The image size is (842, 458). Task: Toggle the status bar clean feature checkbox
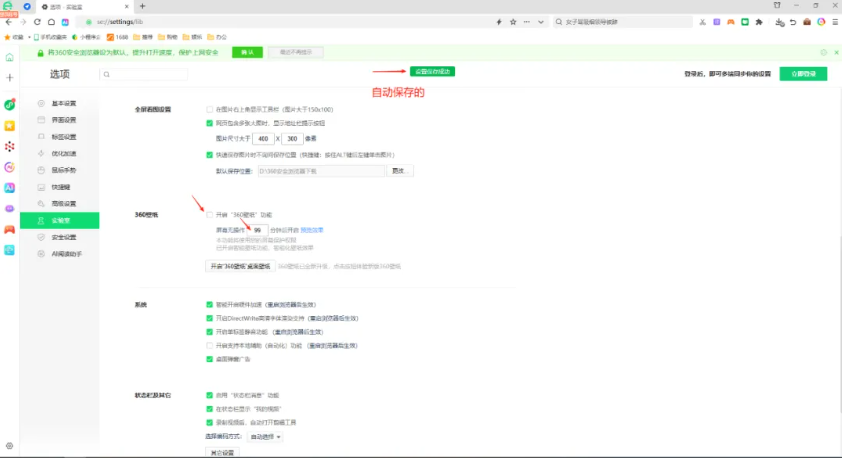click(x=209, y=395)
